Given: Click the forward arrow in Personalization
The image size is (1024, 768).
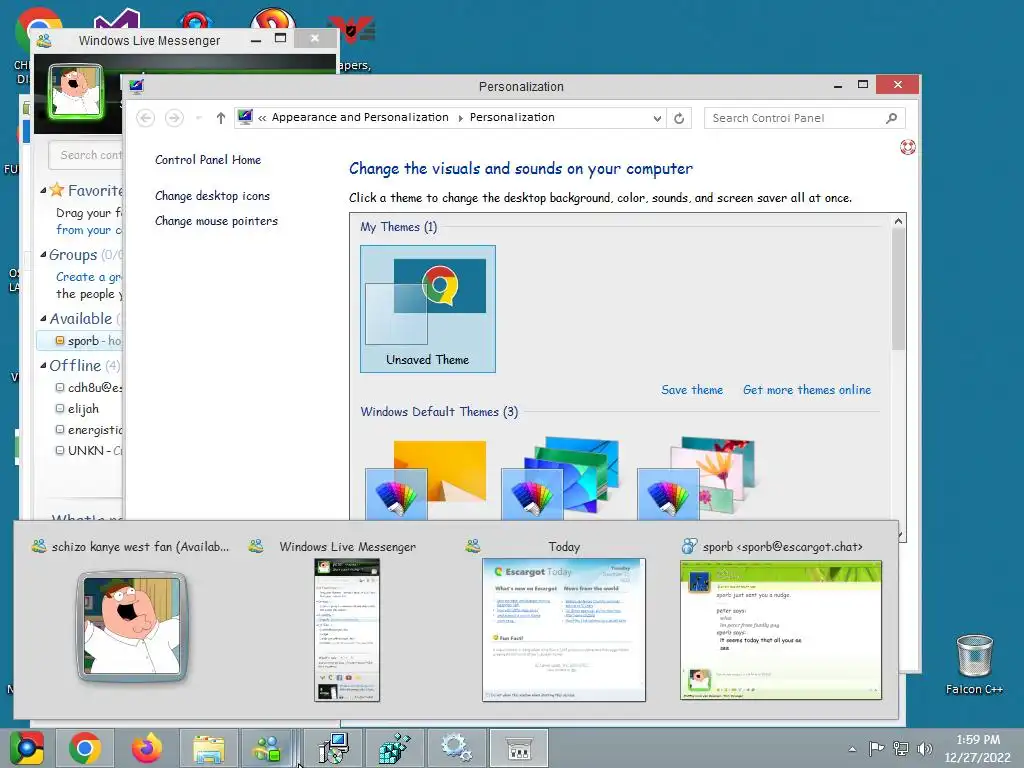Looking at the screenshot, I should click(x=174, y=118).
